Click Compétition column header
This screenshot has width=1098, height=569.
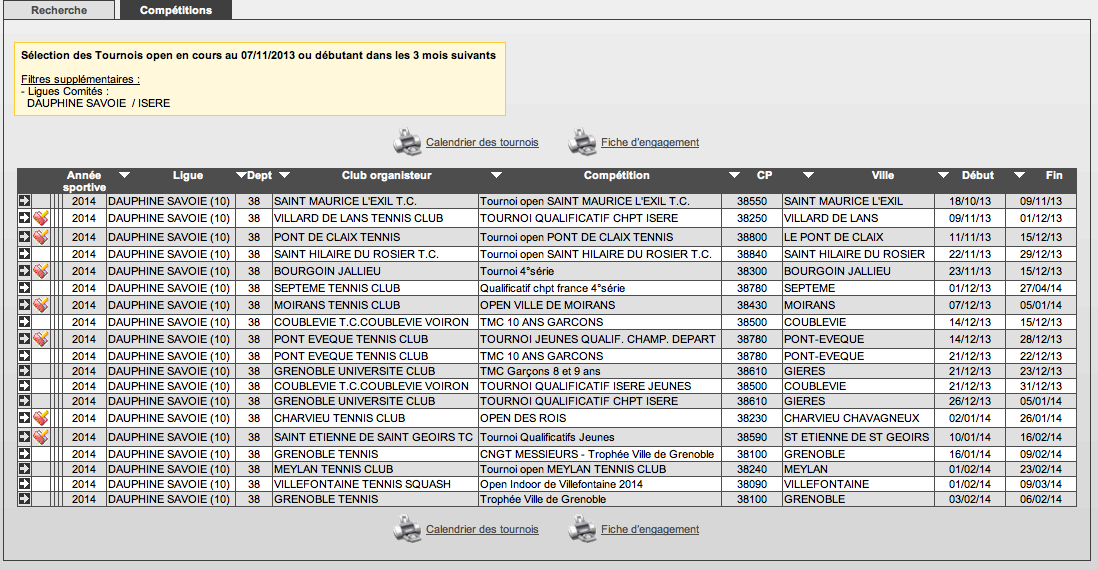click(617, 175)
